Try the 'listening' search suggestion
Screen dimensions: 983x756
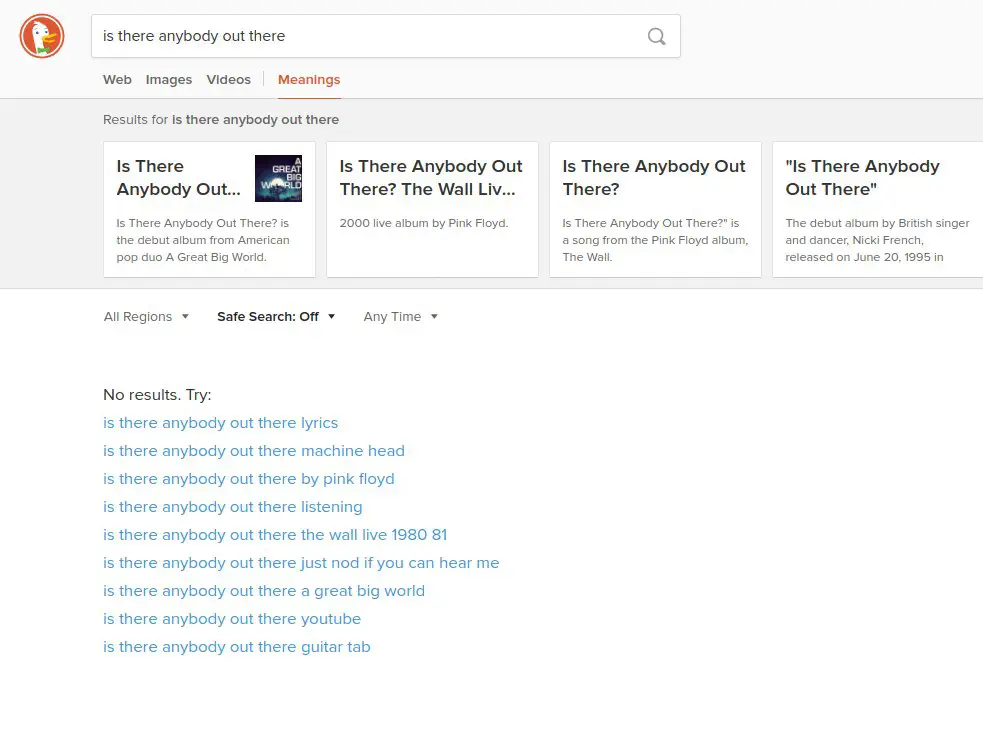[x=233, y=507]
